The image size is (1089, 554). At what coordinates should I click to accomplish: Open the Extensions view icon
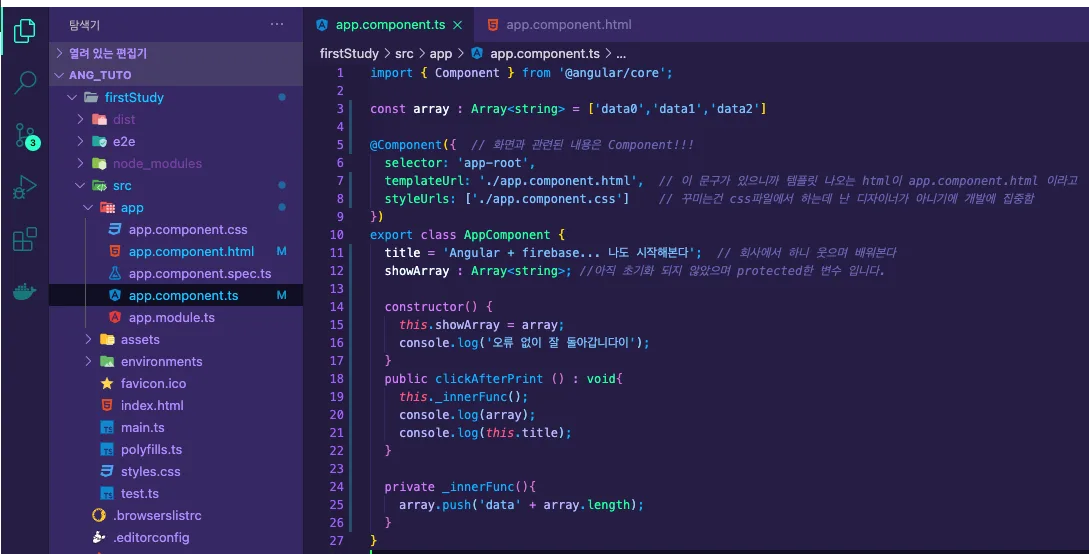click(24, 240)
